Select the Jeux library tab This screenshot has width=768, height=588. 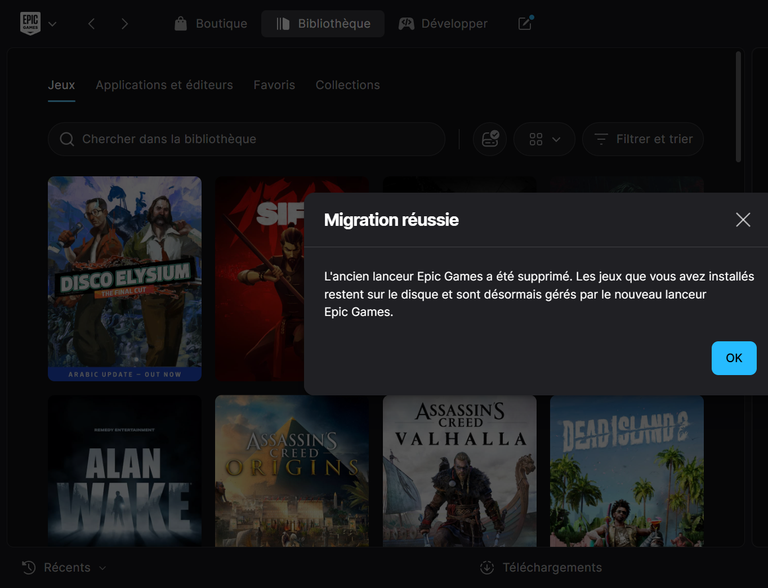click(61, 85)
